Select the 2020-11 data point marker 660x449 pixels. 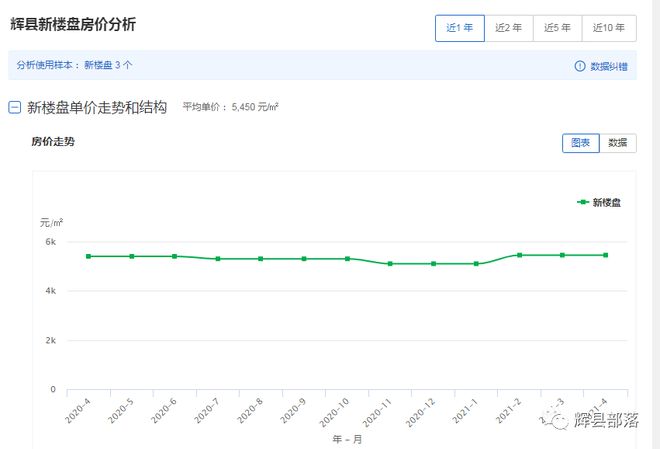click(x=390, y=264)
